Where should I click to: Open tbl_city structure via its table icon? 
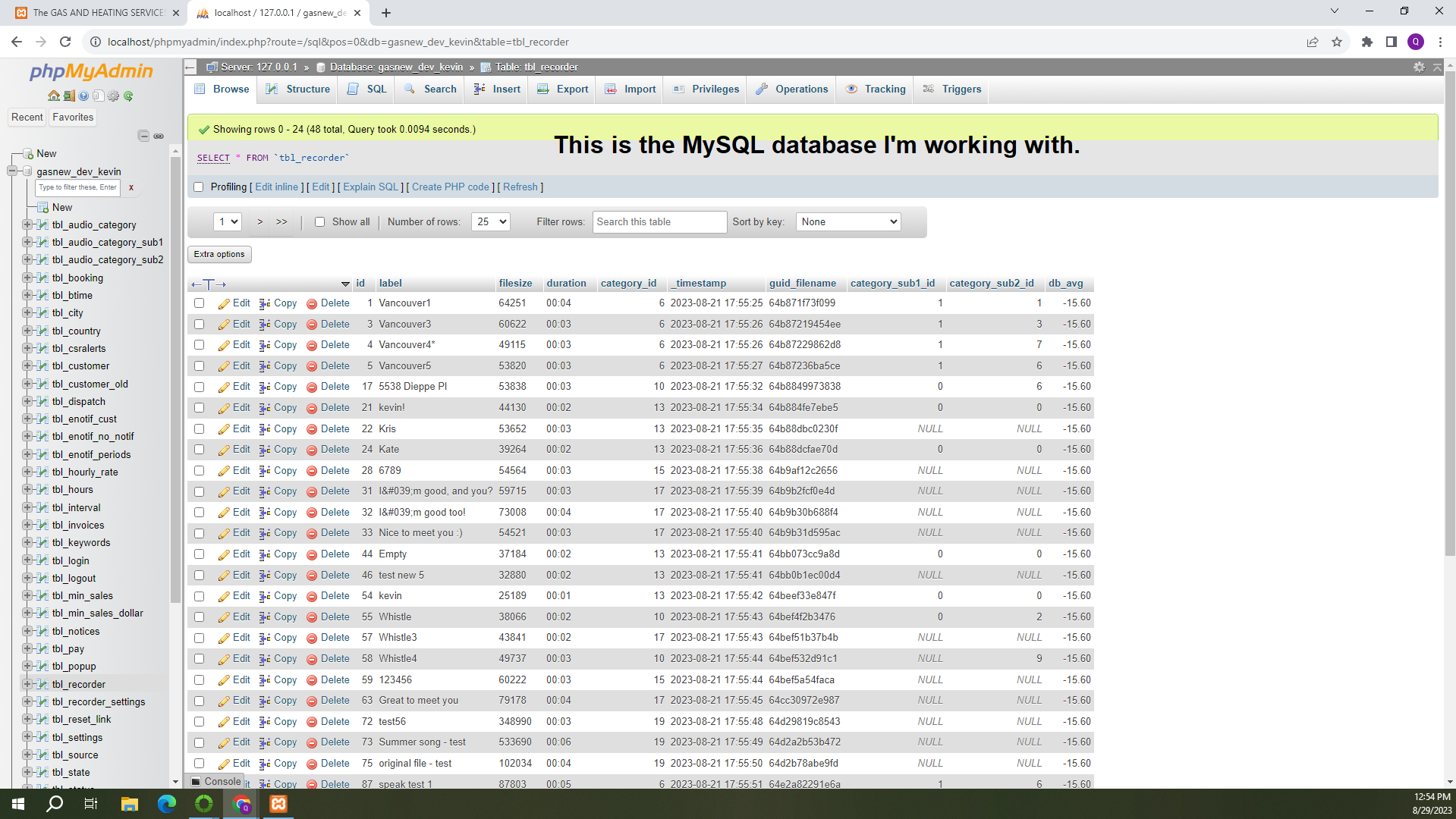42,313
